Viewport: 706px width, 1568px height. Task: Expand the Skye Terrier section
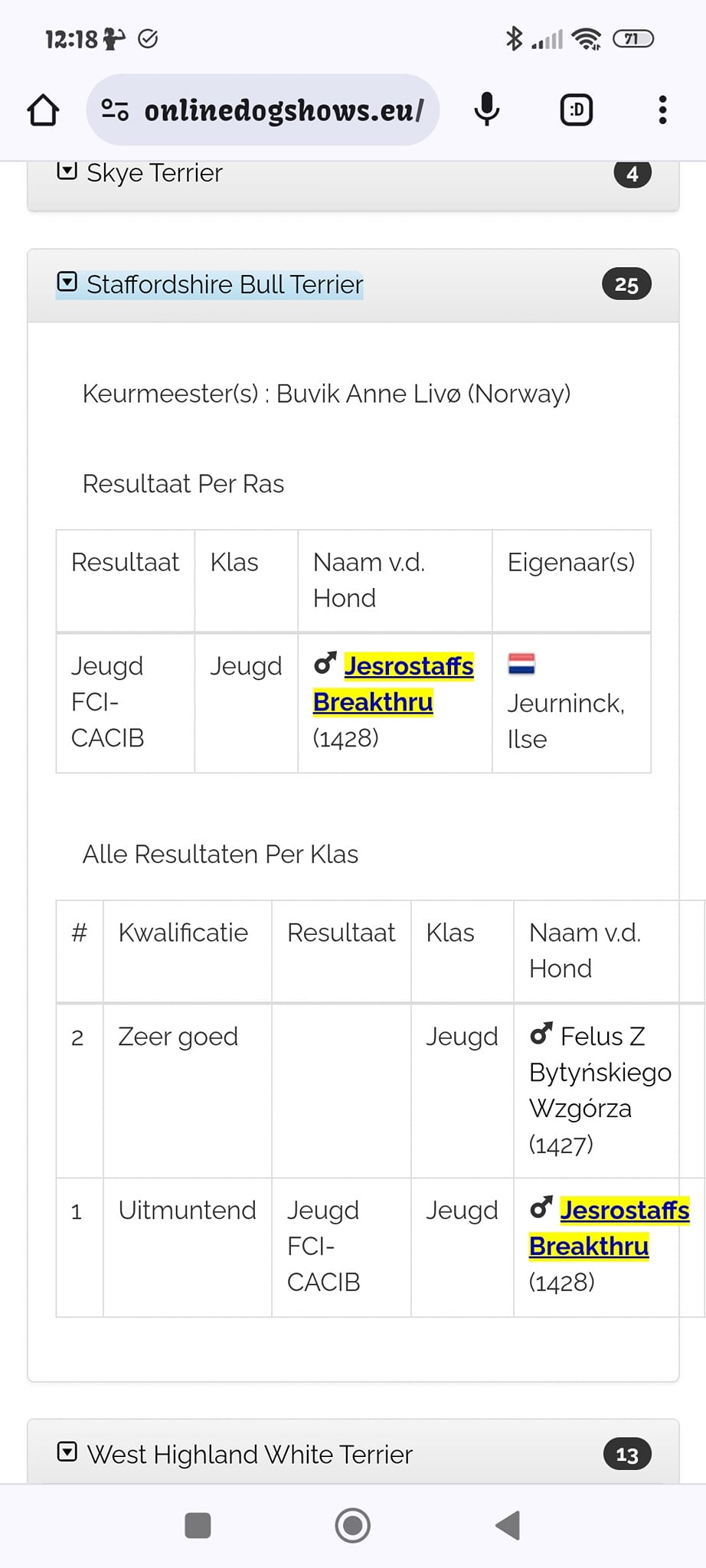pos(67,171)
